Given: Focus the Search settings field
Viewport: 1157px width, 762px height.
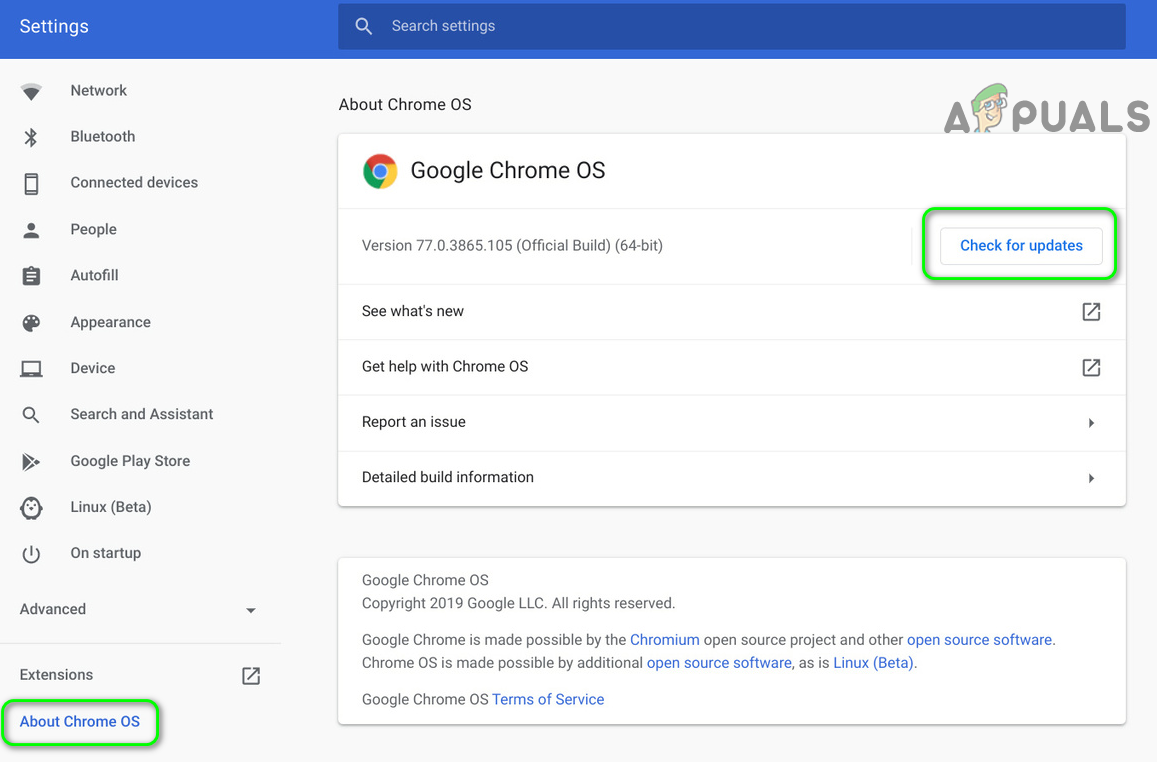Looking at the screenshot, I should 731,26.
